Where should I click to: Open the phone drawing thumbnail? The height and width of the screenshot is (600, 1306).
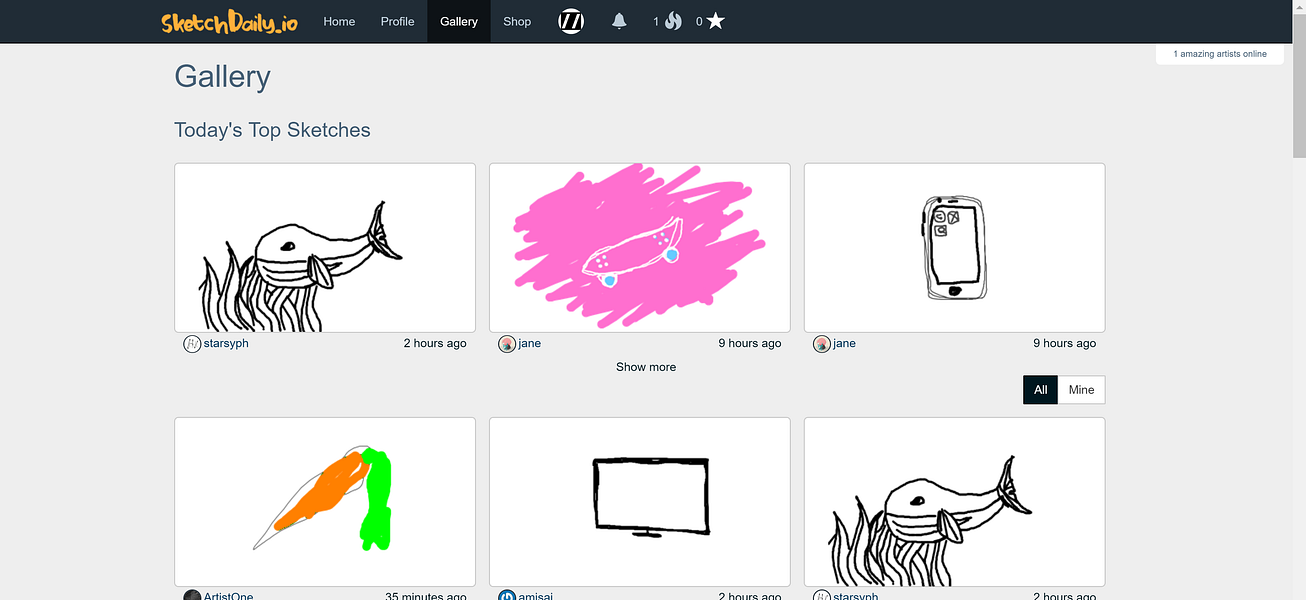point(954,247)
